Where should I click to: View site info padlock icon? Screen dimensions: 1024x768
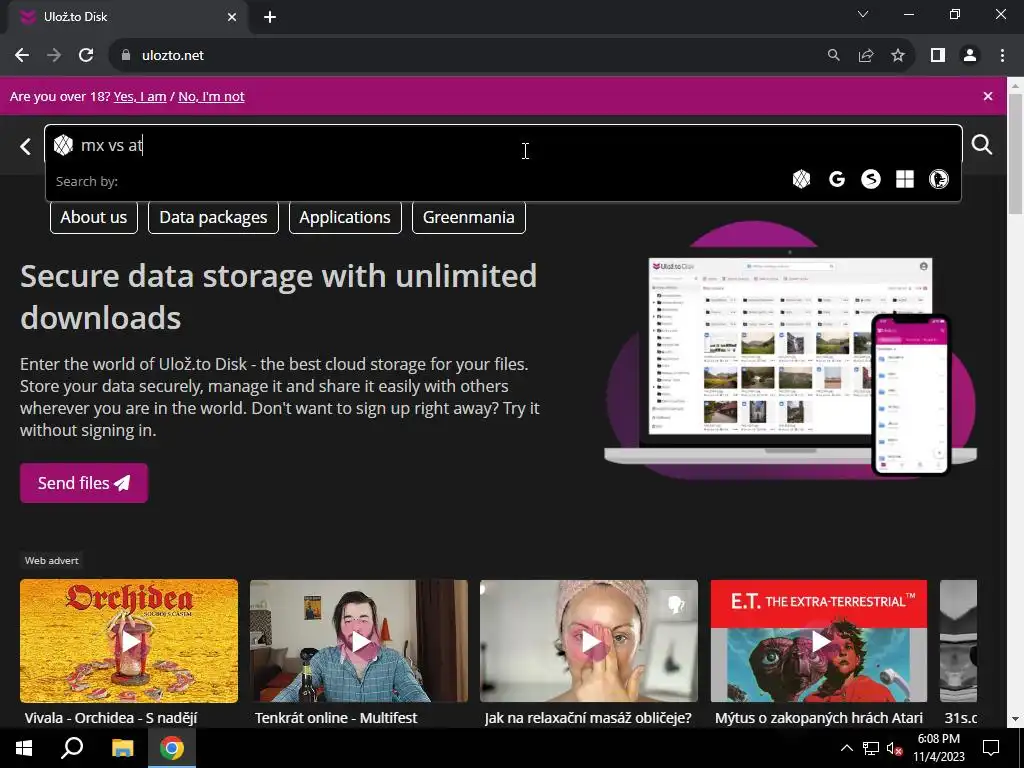(125, 56)
